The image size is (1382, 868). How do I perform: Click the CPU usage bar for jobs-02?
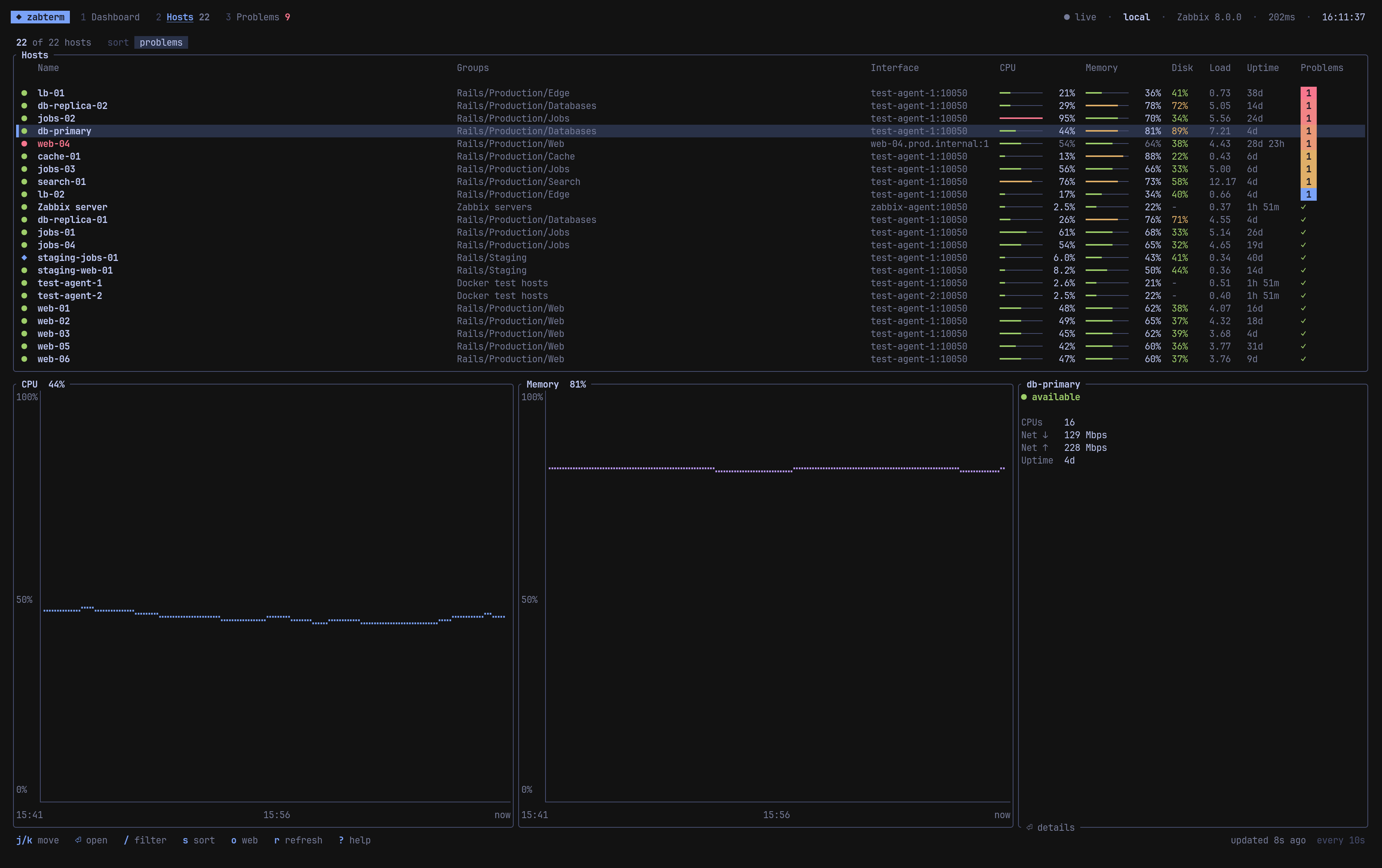tap(1020, 118)
